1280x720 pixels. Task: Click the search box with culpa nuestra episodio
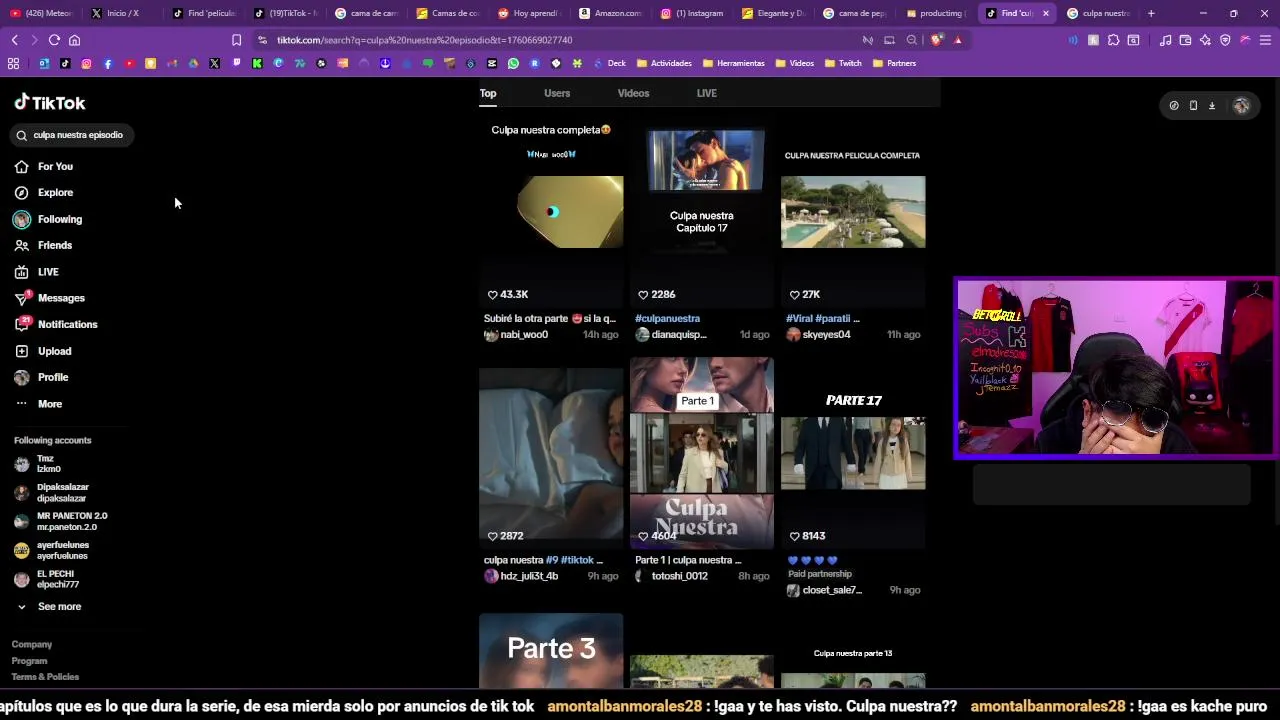73,135
